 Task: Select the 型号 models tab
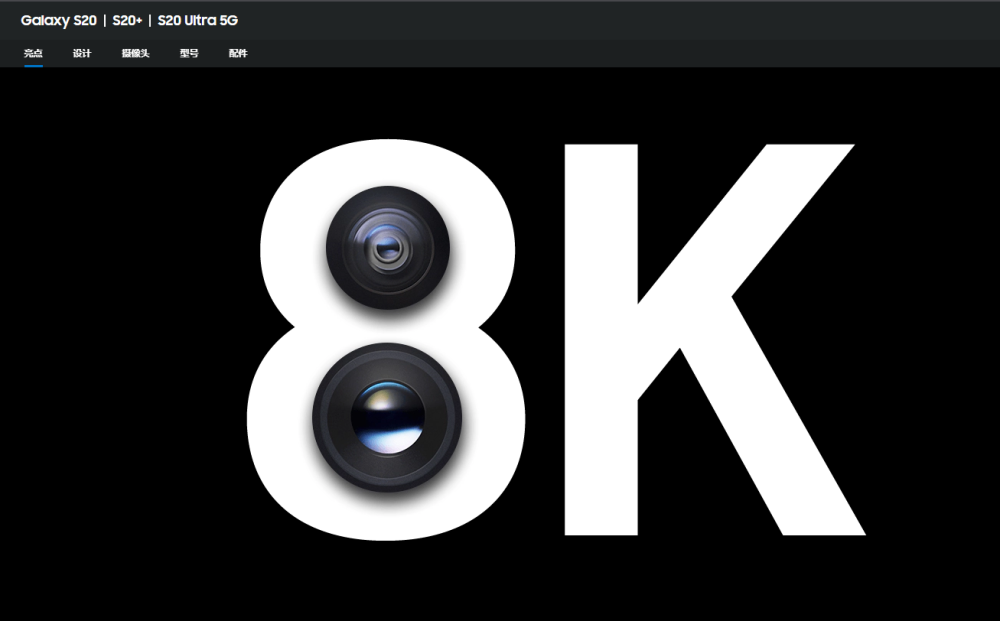pos(189,54)
